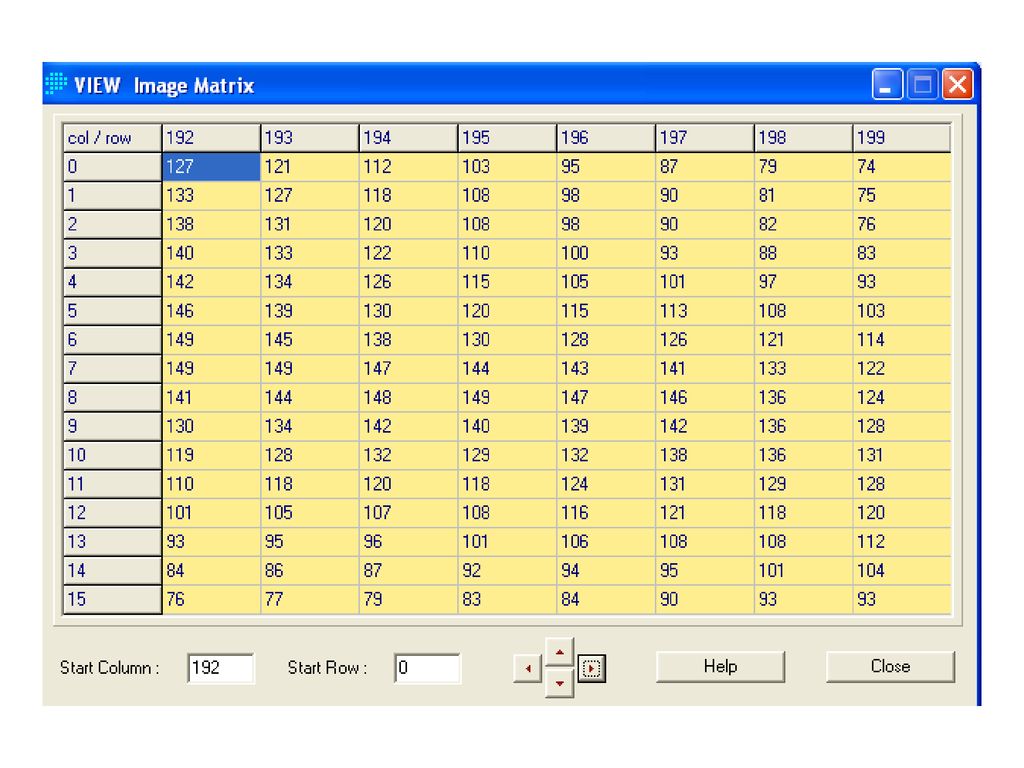Select row header 3

click(112, 253)
